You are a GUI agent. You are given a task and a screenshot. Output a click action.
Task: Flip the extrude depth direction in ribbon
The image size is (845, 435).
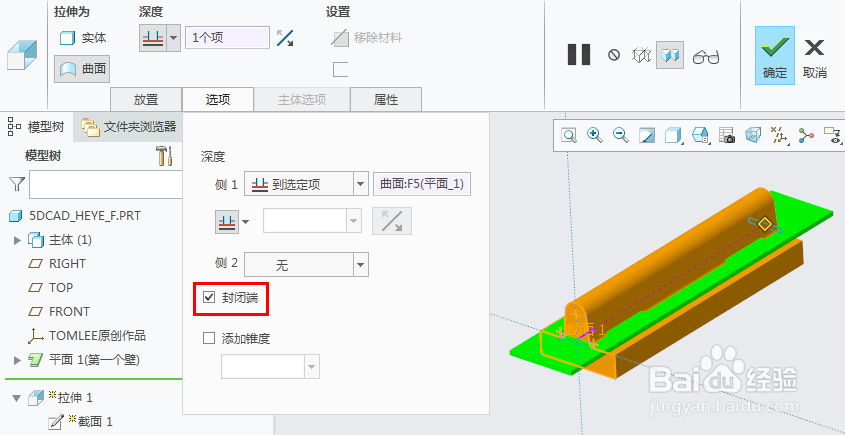[285, 38]
